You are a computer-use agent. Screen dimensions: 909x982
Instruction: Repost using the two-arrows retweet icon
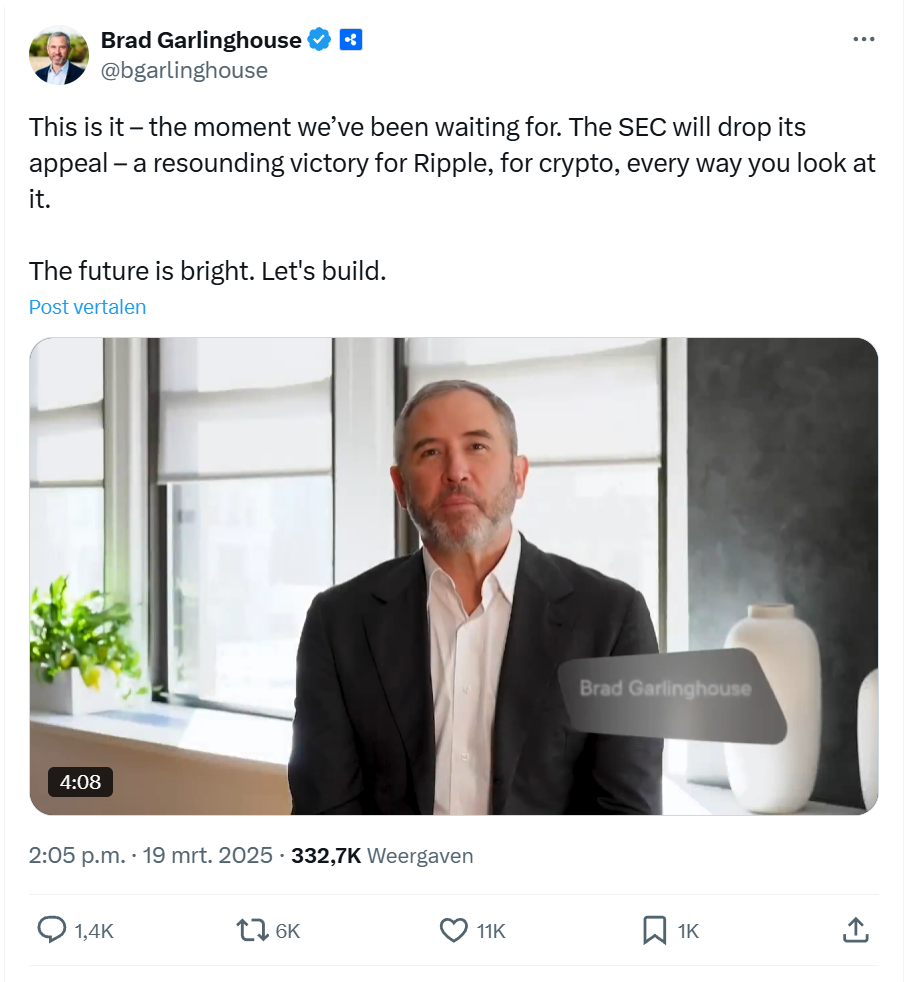click(x=250, y=930)
